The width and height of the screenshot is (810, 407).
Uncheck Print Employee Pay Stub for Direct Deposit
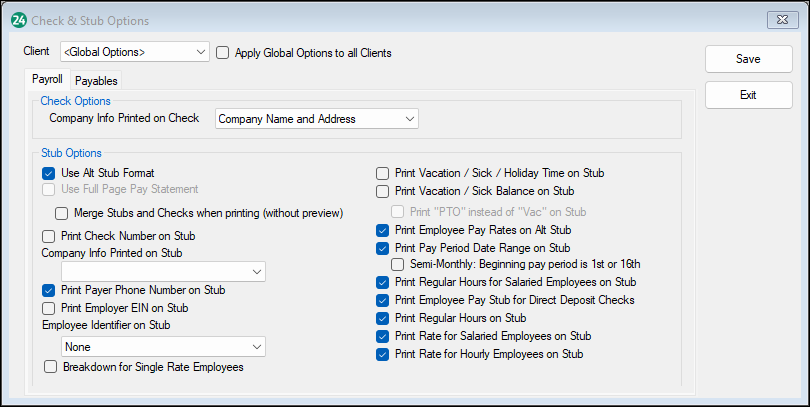(382, 300)
